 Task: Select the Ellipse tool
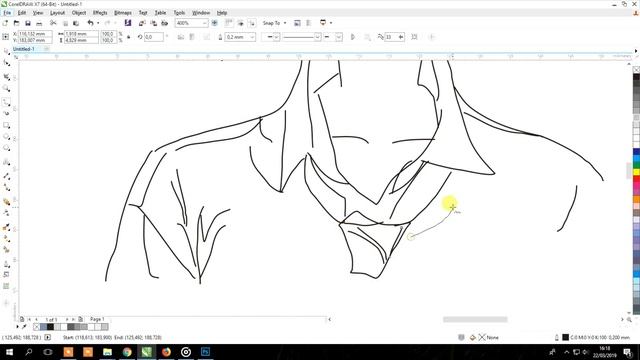click(x=6, y=137)
